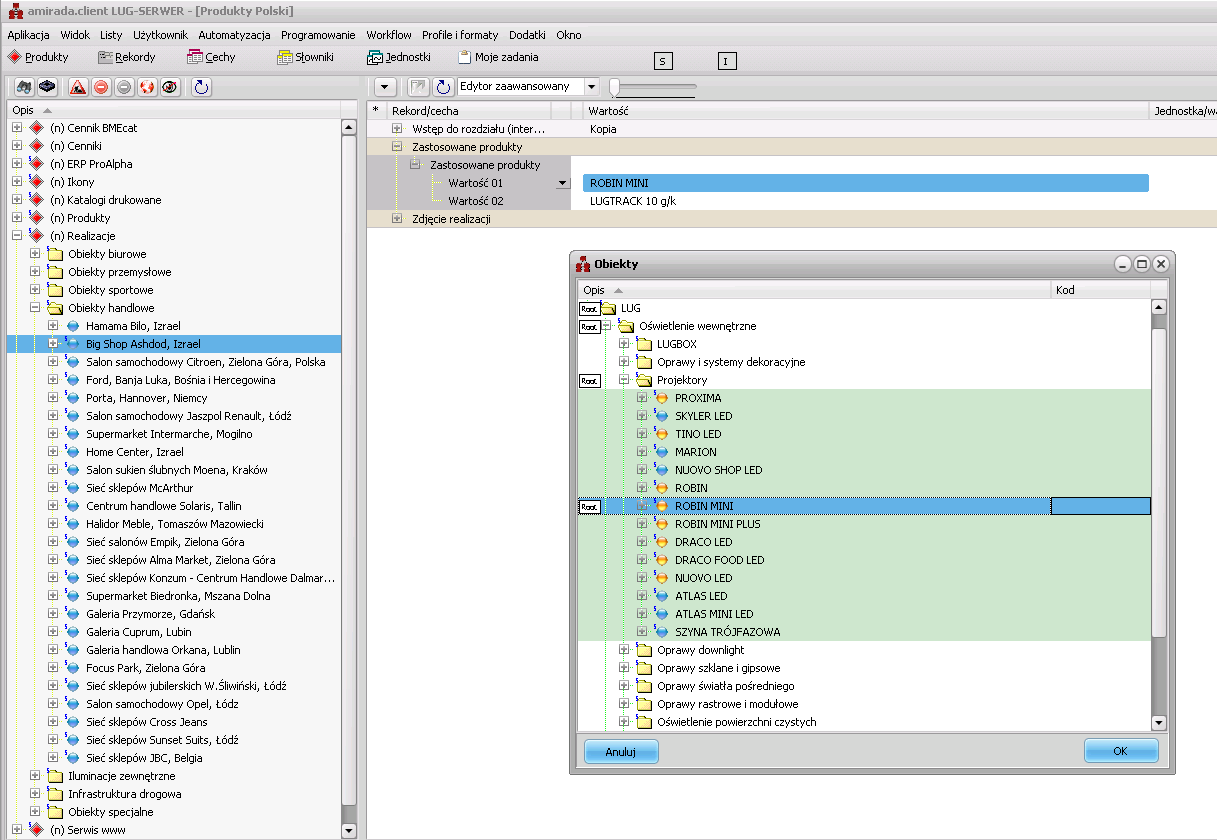The height and width of the screenshot is (840, 1217).
Task: Open the Dodatki menu
Action: pyautogui.click(x=528, y=35)
